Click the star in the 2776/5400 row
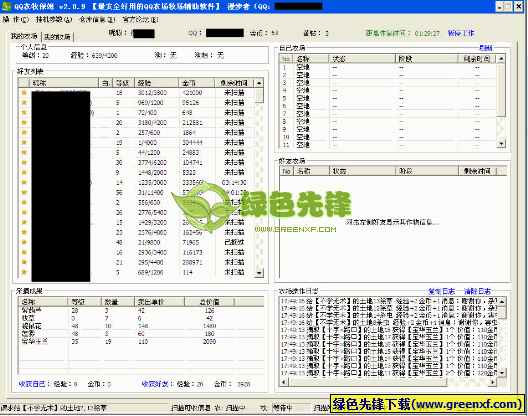The height and width of the screenshot is (416, 528). (x=24, y=212)
